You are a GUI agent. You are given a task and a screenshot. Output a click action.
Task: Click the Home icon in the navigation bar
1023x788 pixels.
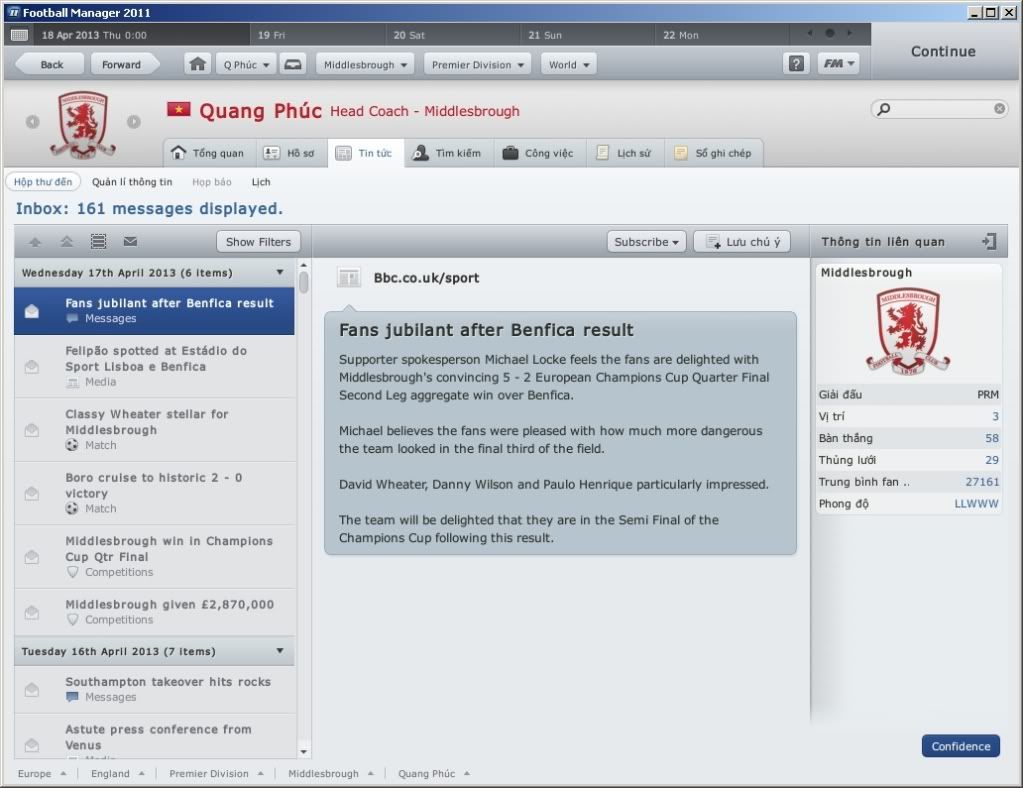(197, 64)
